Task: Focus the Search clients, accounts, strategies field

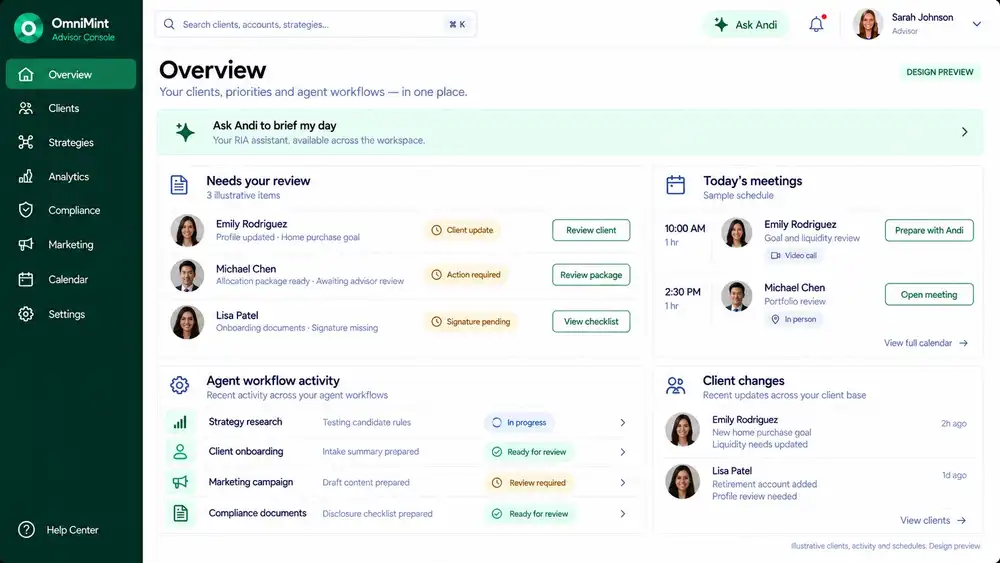Action: coord(316,24)
